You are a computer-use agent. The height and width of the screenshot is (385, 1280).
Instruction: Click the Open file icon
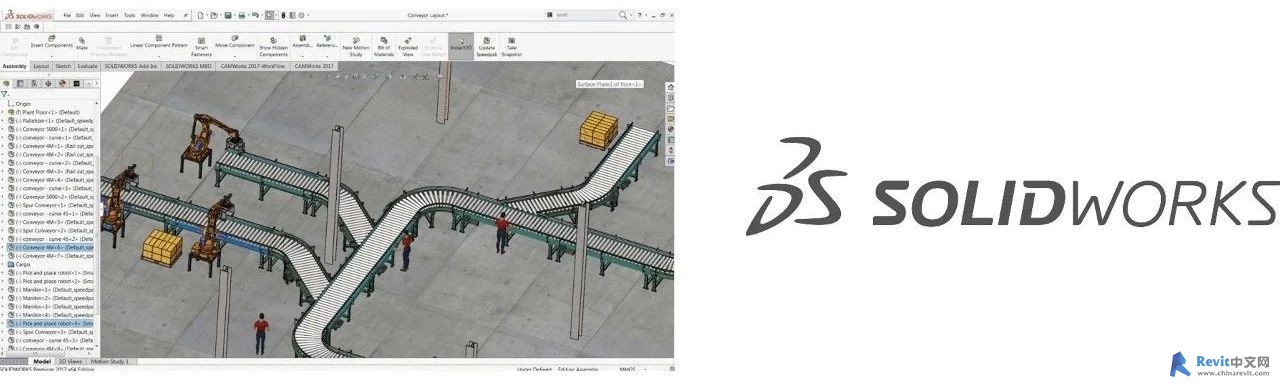[x=215, y=16]
